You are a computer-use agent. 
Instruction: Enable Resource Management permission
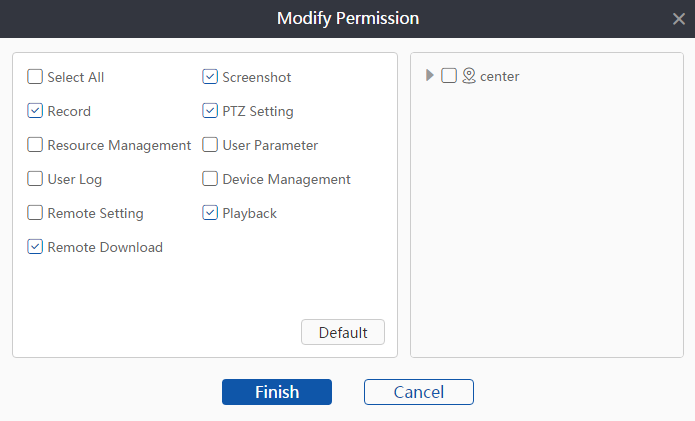35,145
